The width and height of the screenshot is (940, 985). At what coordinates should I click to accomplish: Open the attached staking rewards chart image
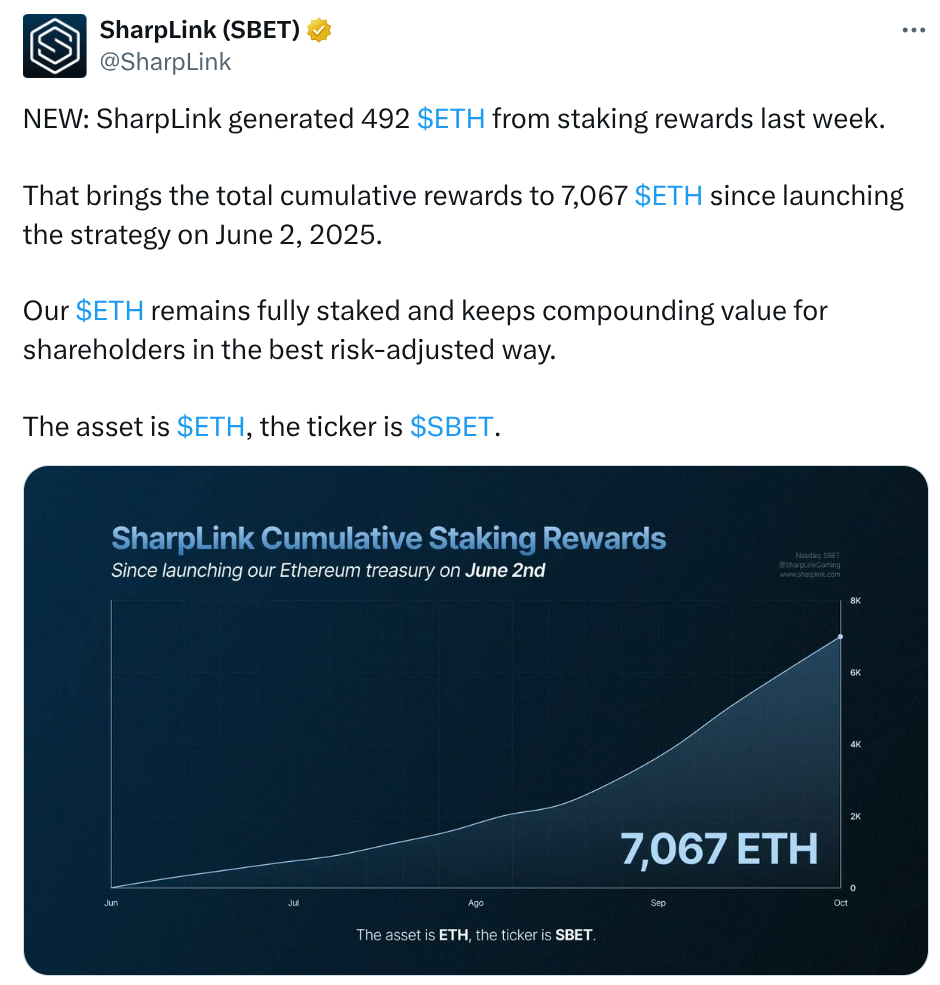[470, 719]
